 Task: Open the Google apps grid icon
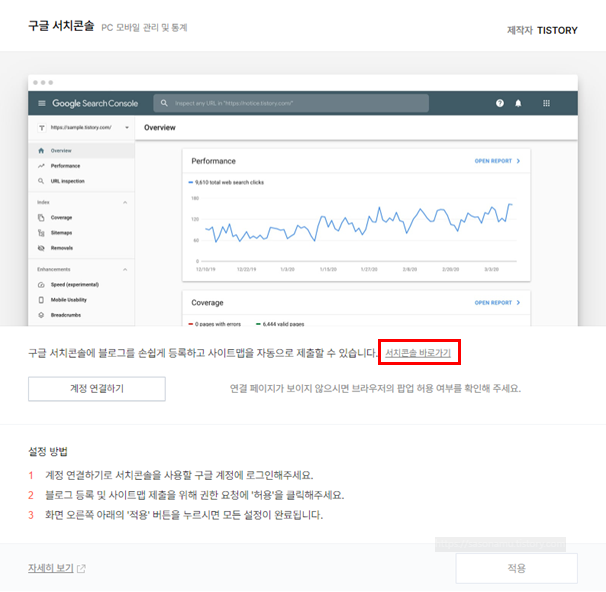[x=546, y=103]
